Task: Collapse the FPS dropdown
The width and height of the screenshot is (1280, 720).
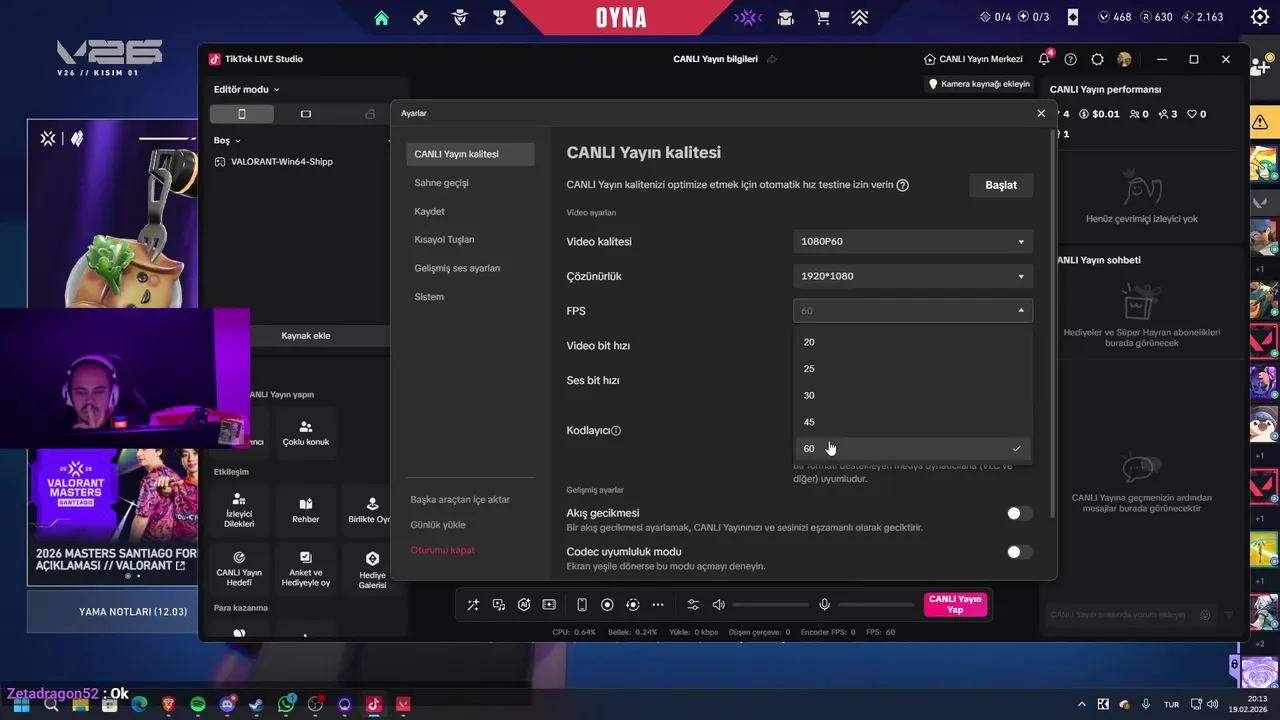Action: pos(913,311)
